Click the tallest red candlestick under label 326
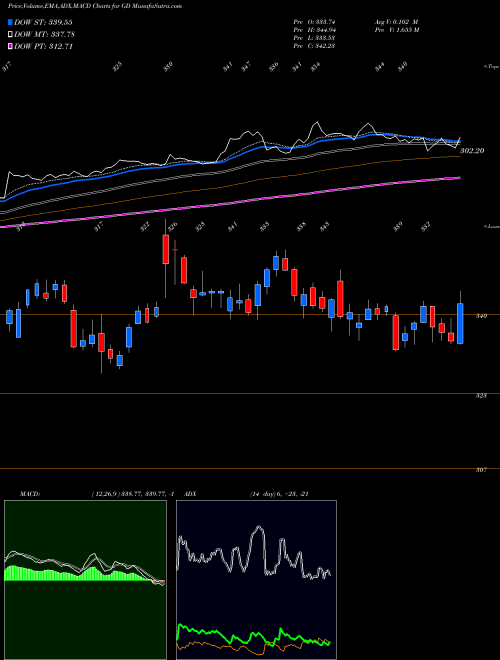 (166, 249)
